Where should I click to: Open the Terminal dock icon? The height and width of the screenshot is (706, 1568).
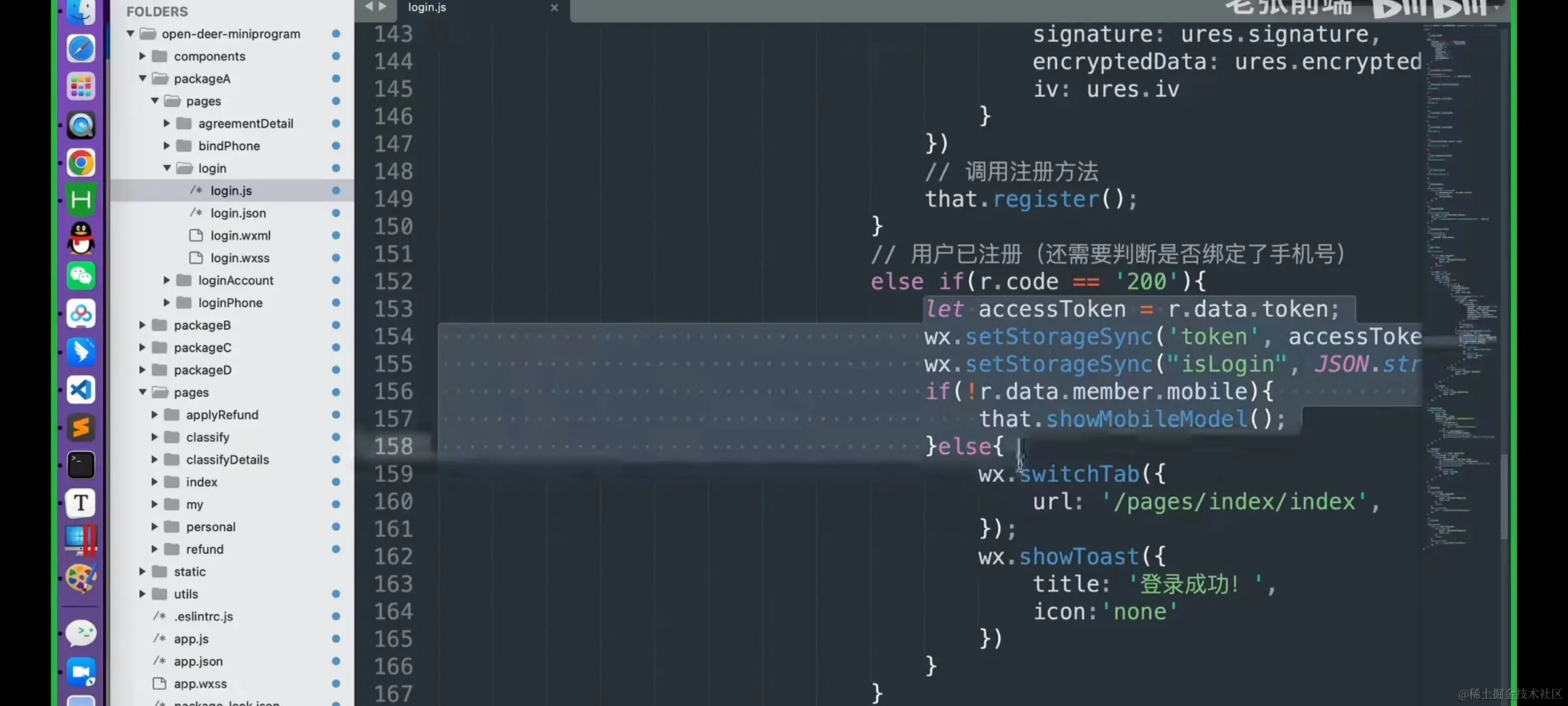(81, 465)
